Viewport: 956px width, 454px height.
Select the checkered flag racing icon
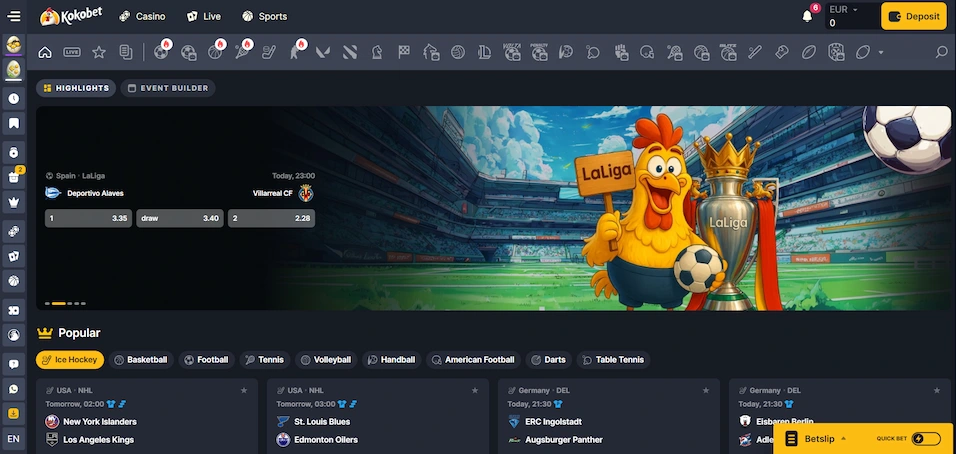click(x=404, y=52)
